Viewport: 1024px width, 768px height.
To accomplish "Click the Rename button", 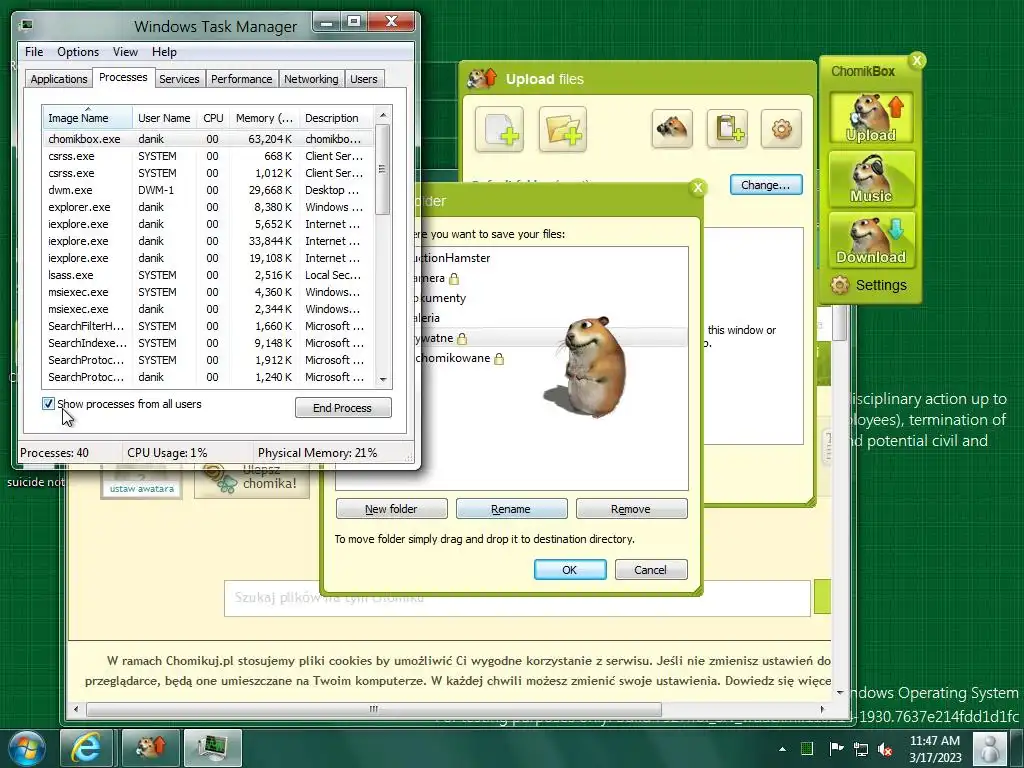I will (x=511, y=509).
